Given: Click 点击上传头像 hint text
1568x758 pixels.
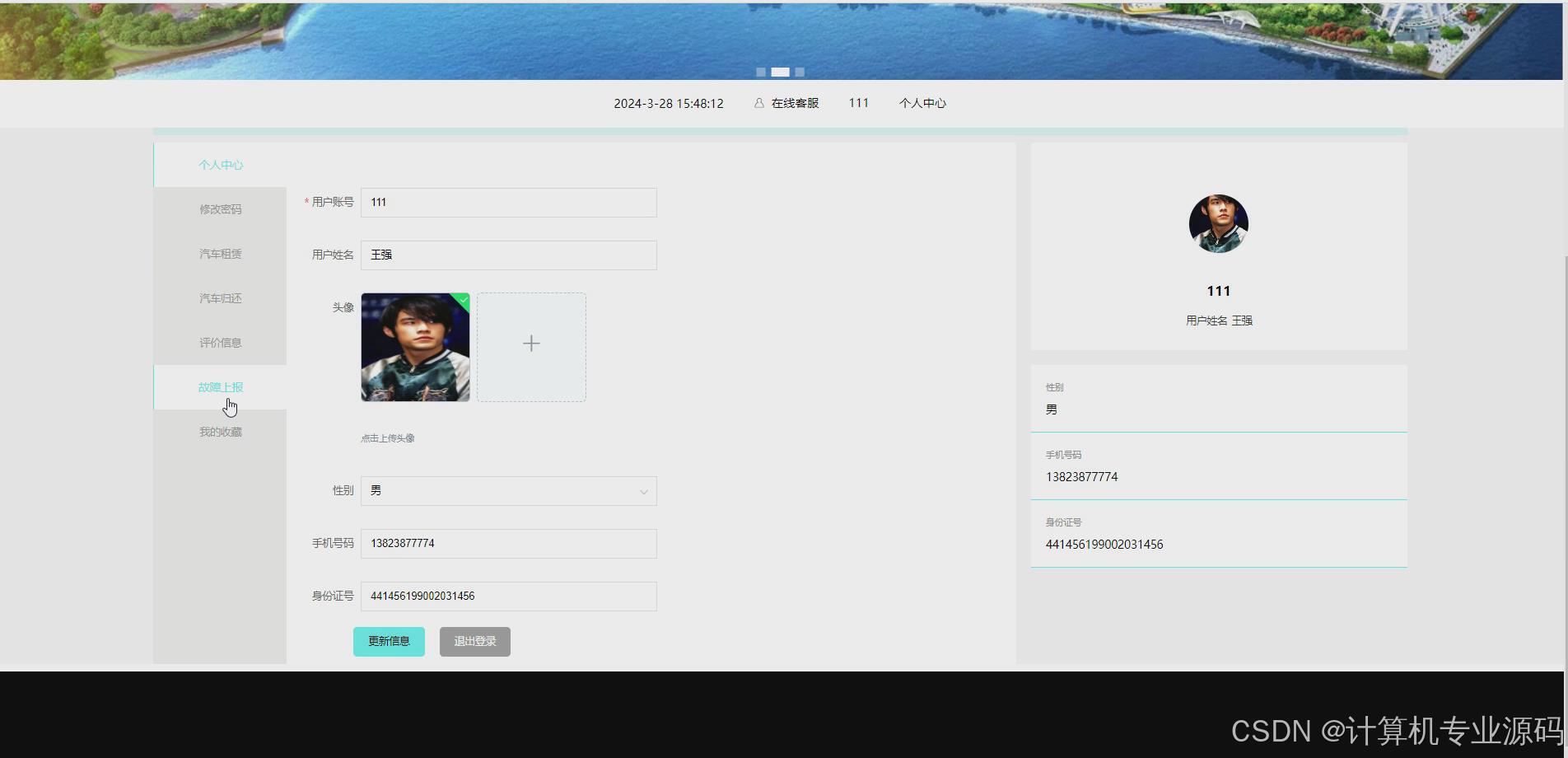Looking at the screenshot, I should point(388,438).
